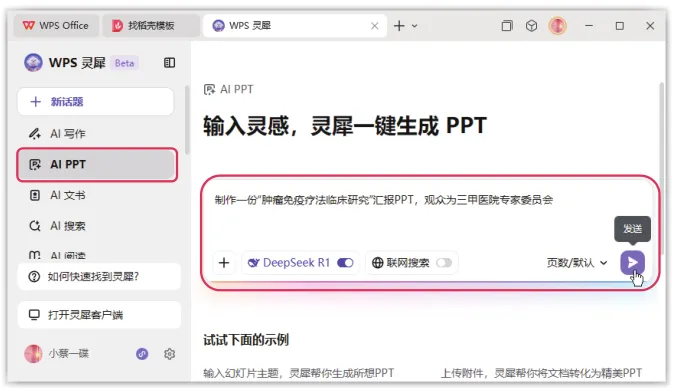The width and height of the screenshot is (676, 388).
Task: Click the window layout icon in title bar
Action: [507, 26]
